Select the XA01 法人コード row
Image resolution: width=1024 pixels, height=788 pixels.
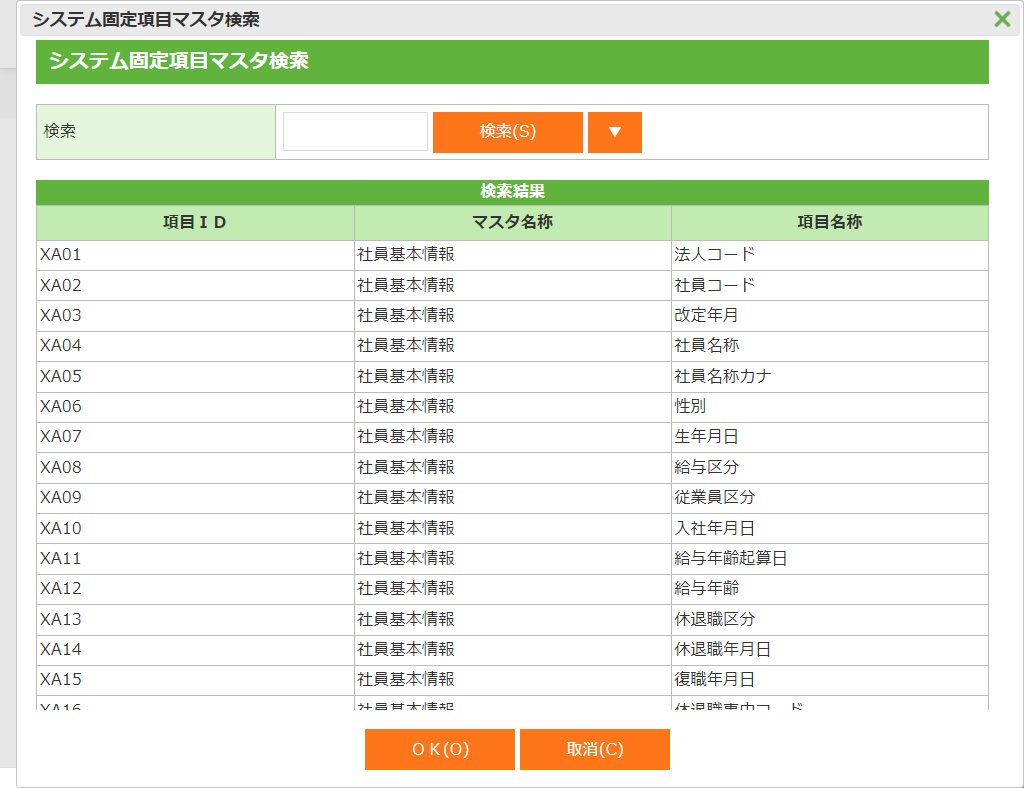[x=512, y=255]
